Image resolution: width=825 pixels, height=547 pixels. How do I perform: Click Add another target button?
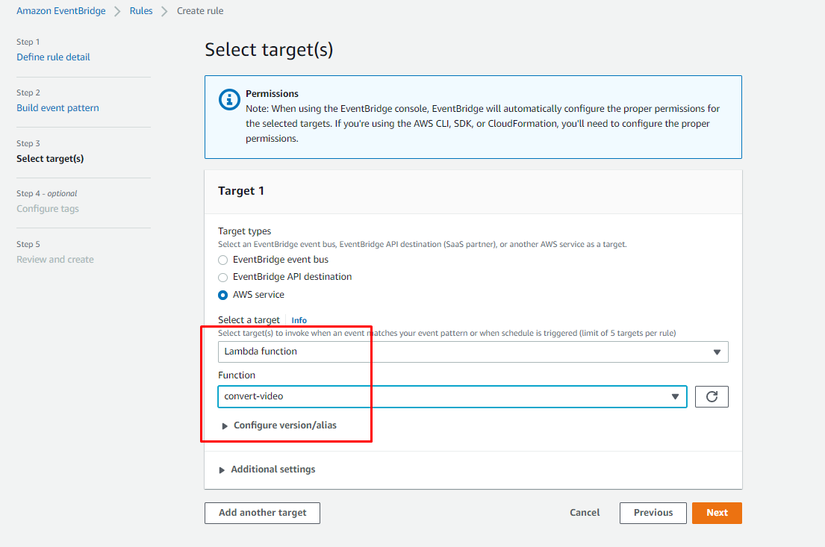point(262,513)
